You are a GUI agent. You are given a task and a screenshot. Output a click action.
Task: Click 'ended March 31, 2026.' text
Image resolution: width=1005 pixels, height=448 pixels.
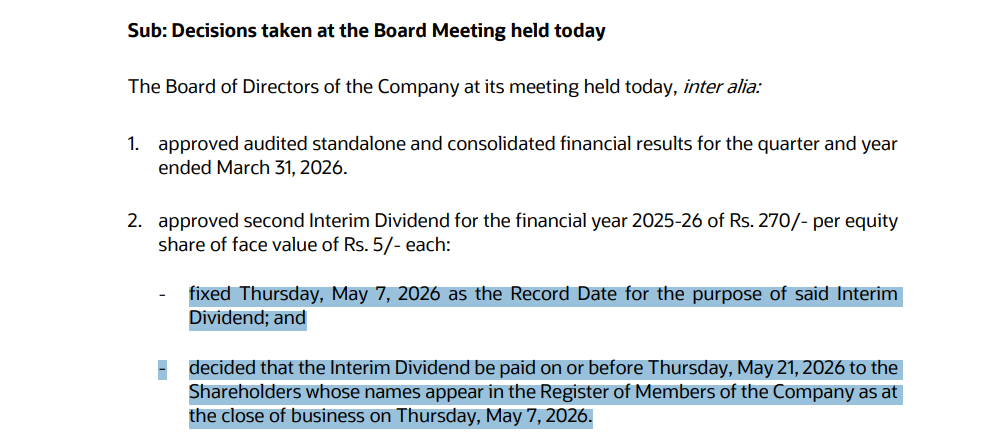[x=252, y=168]
